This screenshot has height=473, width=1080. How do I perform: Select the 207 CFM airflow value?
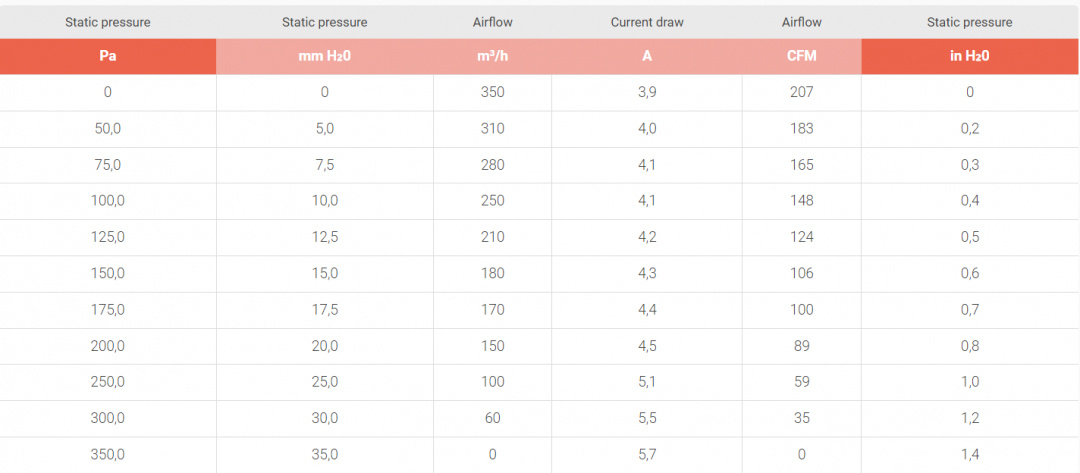pyautogui.click(x=802, y=92)
